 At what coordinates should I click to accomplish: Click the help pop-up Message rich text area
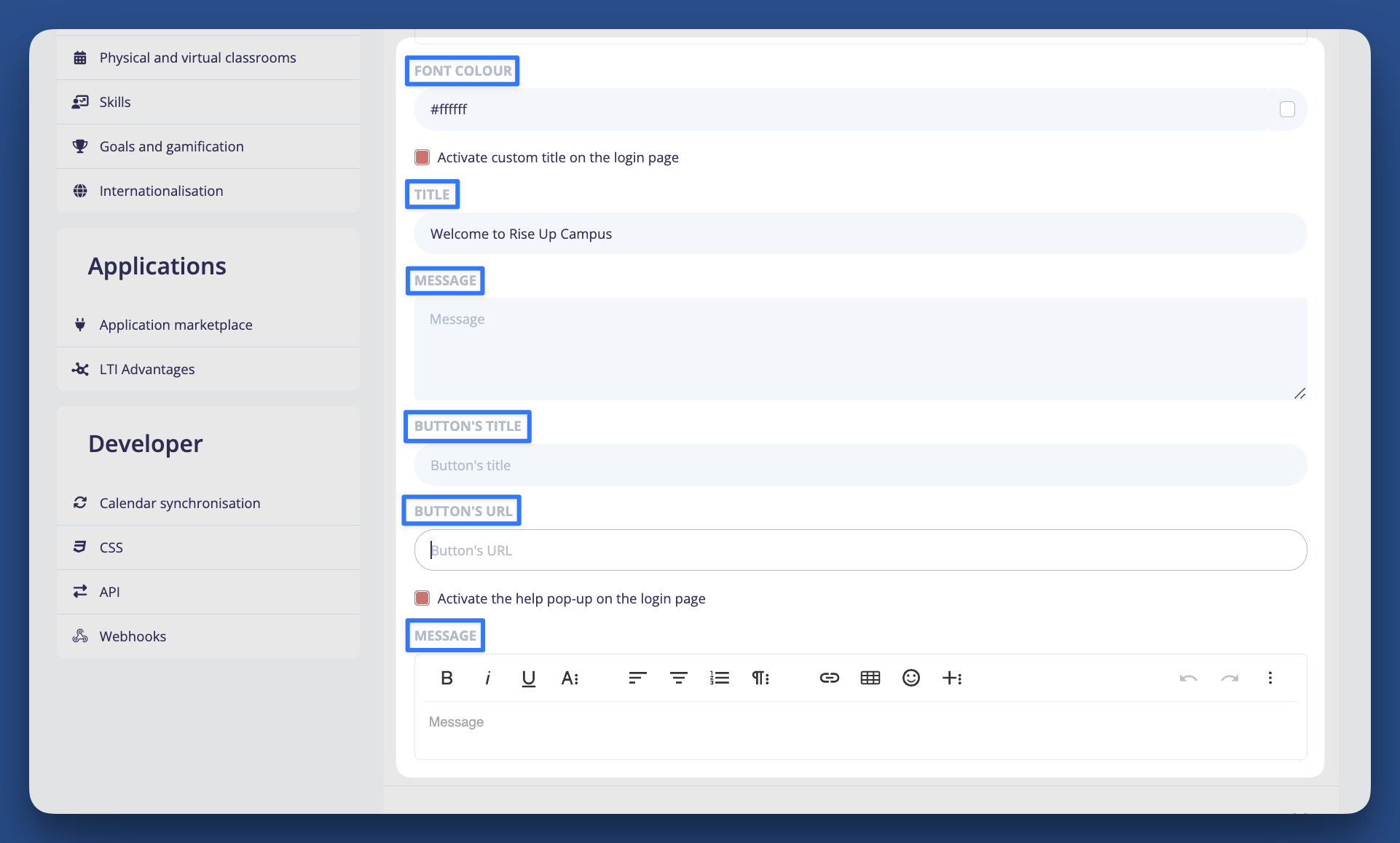(x=861, y=730)
